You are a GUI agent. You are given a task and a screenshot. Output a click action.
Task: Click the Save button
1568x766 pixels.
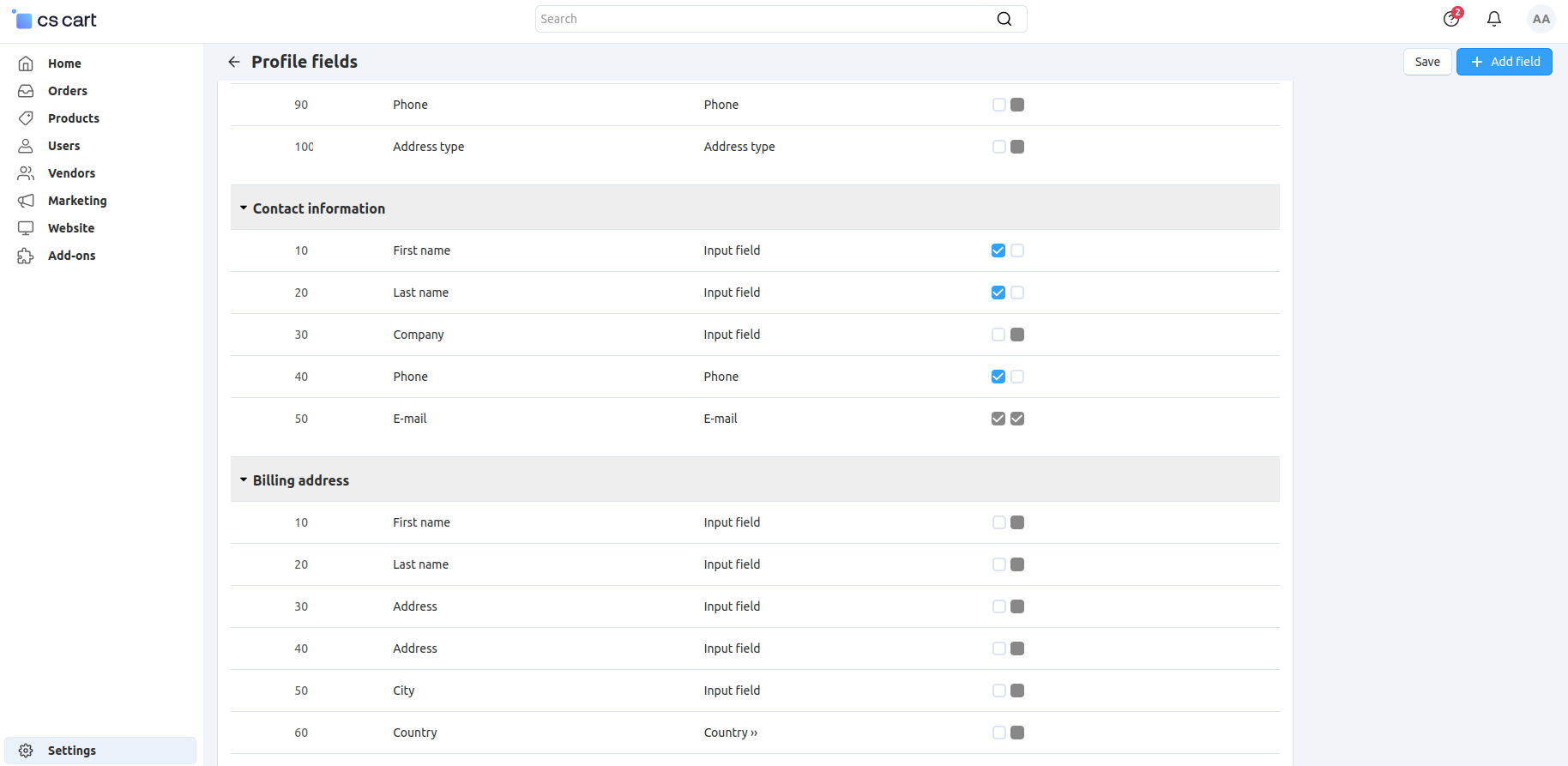pos(1427,62)
